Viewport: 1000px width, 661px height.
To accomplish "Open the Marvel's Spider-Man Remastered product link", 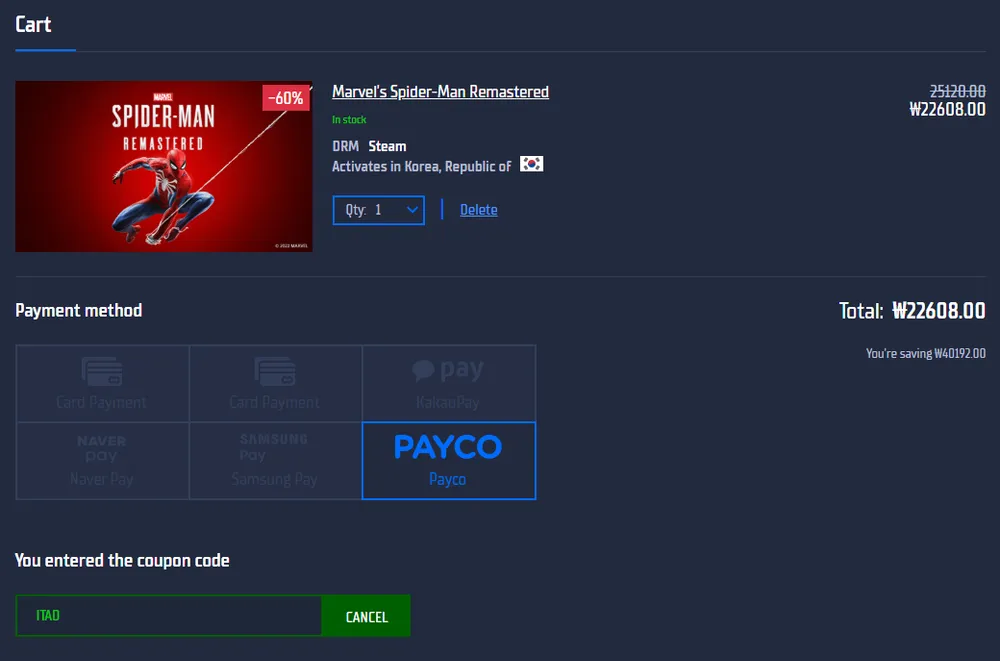I will pos(440,92).
